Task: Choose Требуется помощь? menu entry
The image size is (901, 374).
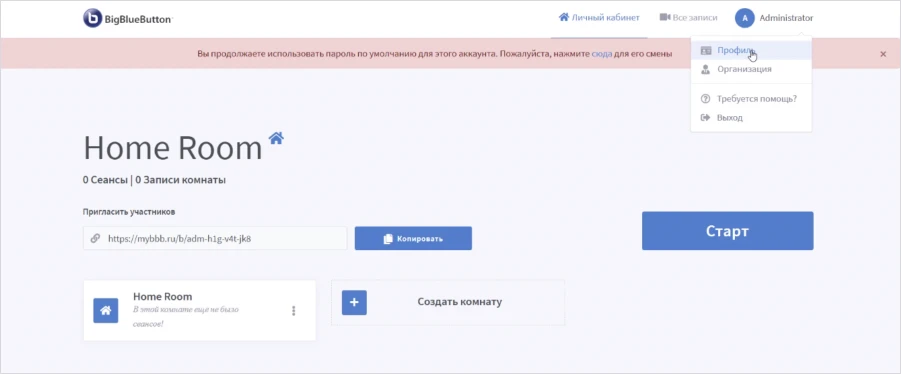Action: tap(751, 99)
